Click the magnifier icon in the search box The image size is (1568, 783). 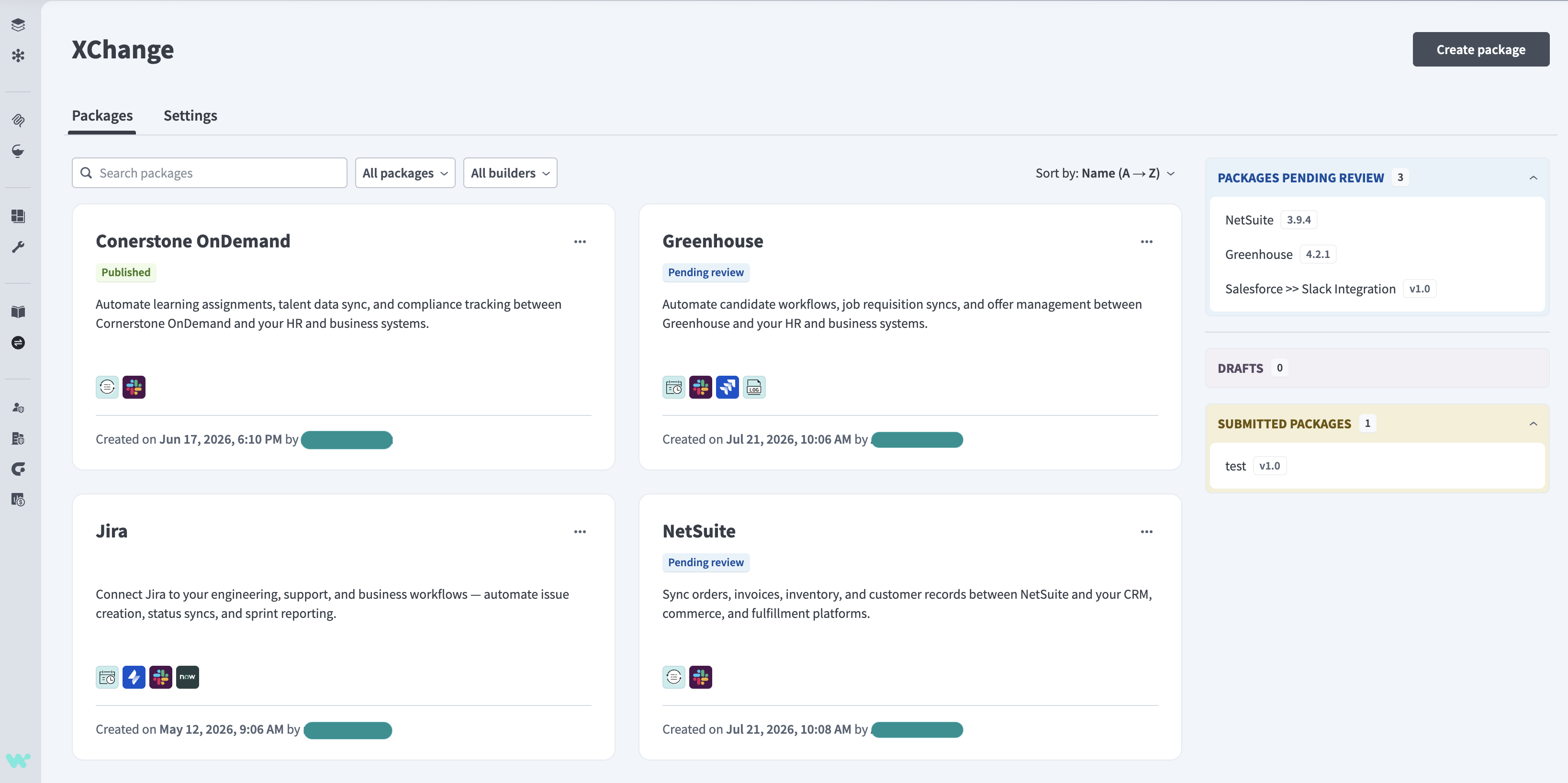(87, 173)
